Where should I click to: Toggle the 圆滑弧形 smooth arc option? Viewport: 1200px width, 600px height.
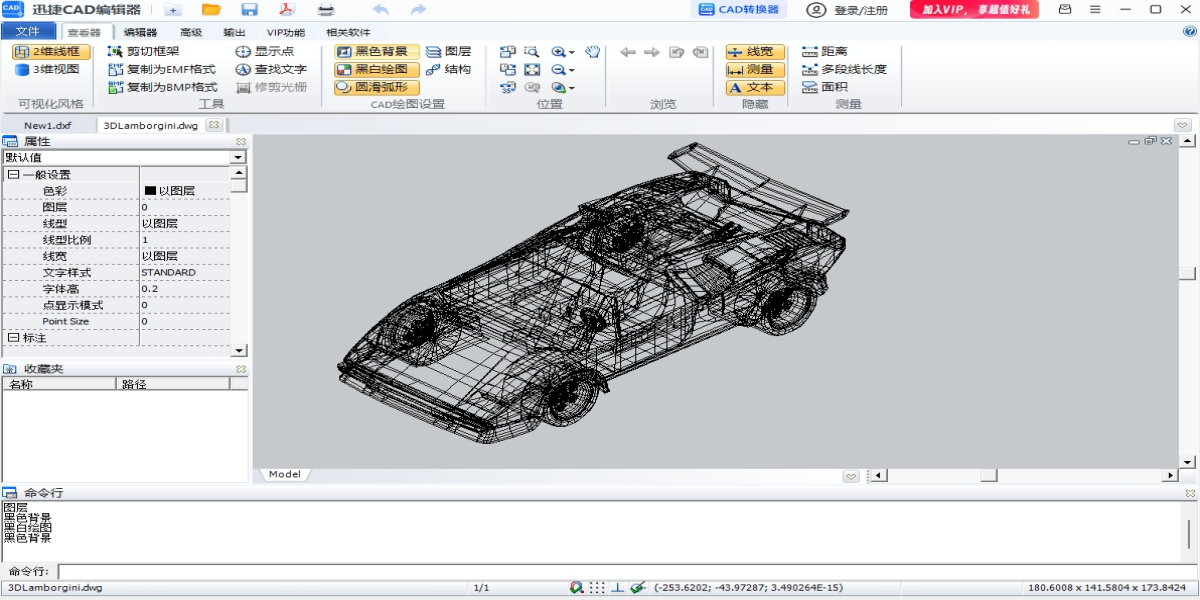pyautogui.click(x=372, y=87)
